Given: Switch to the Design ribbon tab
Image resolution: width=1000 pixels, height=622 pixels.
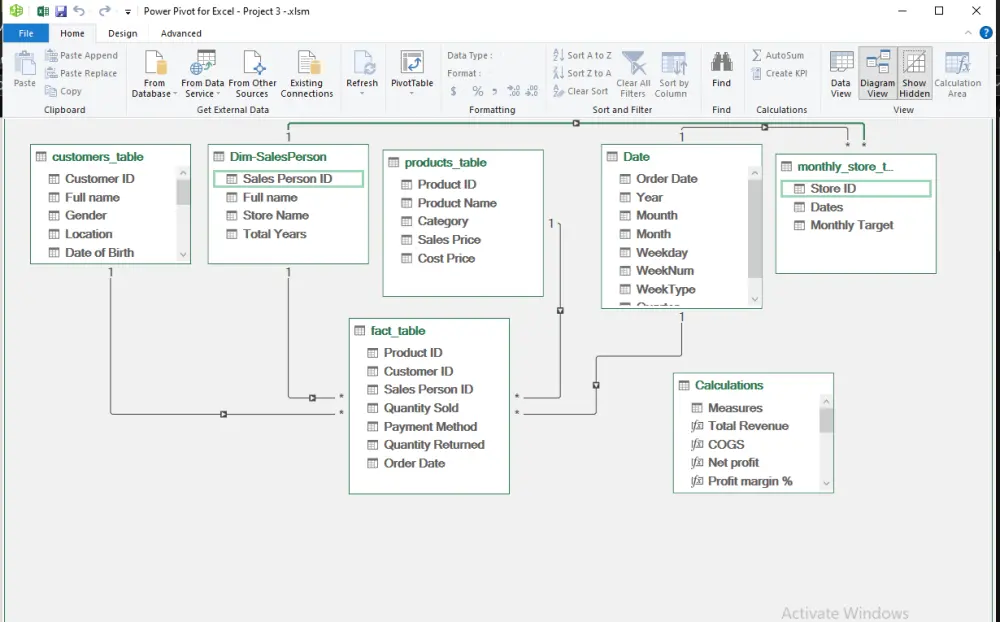Looking at the screenshot, I should tap(122, 33).
